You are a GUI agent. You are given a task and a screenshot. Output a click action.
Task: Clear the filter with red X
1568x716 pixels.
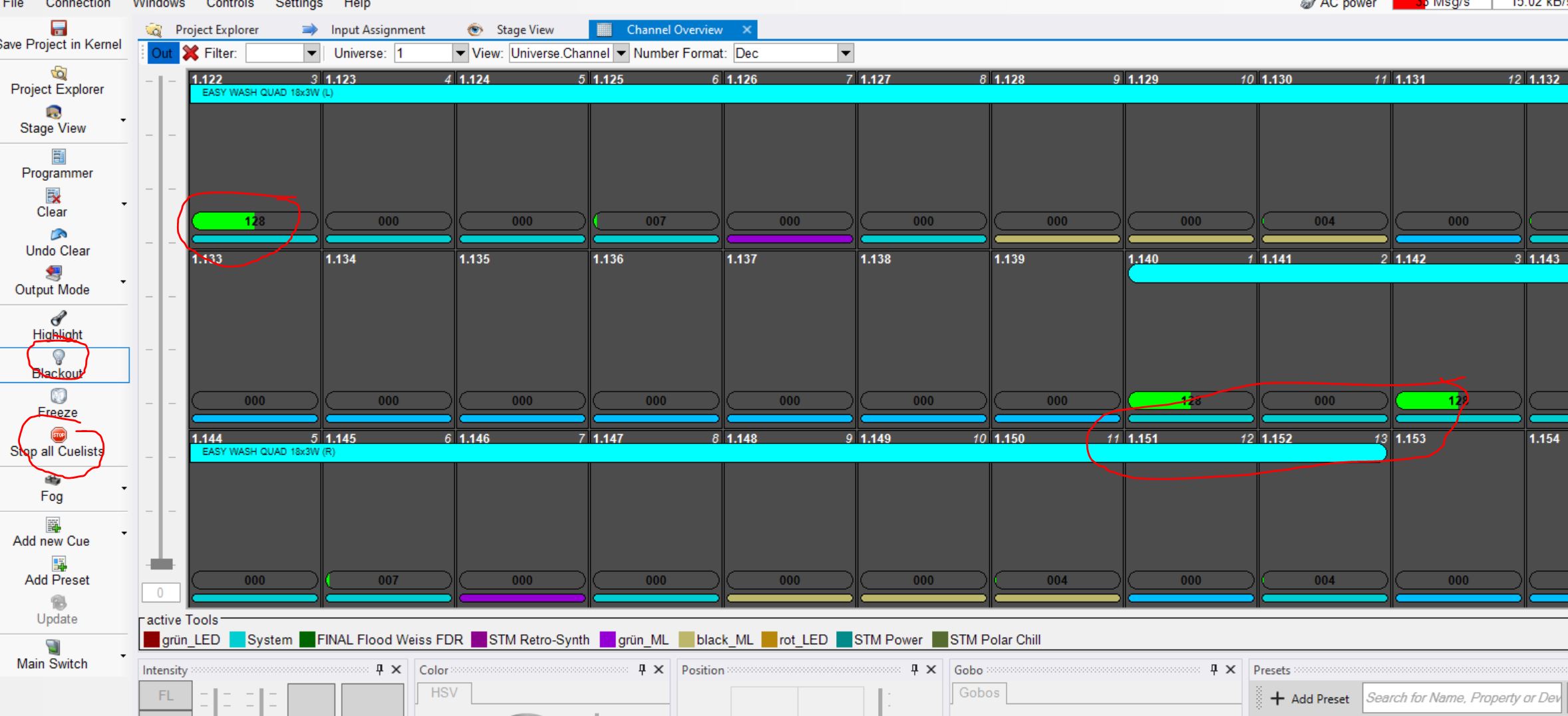point(191,53)
